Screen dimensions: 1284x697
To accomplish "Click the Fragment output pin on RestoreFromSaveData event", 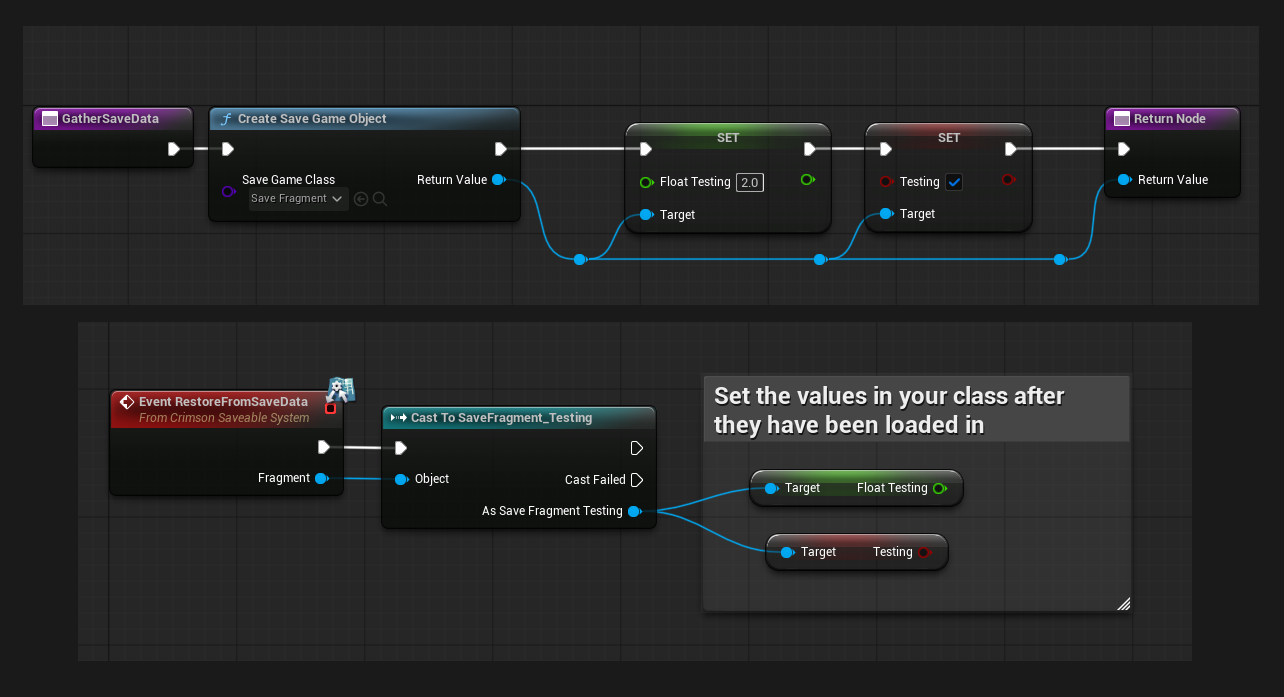I will [321, 478].
